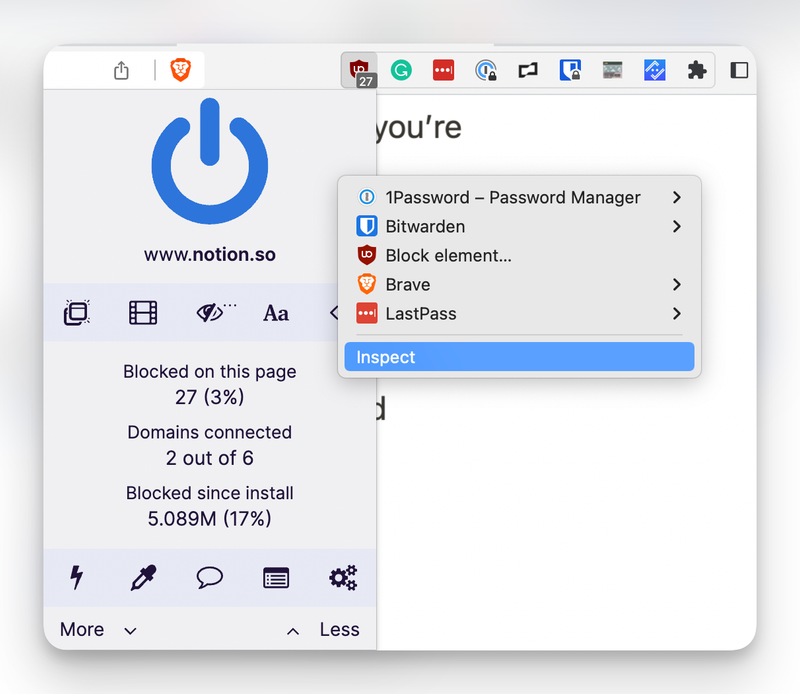This screenshot has height=694, width=800.
Task: Click the blue square double-checkmark extension icon
Action: [655, 70]
